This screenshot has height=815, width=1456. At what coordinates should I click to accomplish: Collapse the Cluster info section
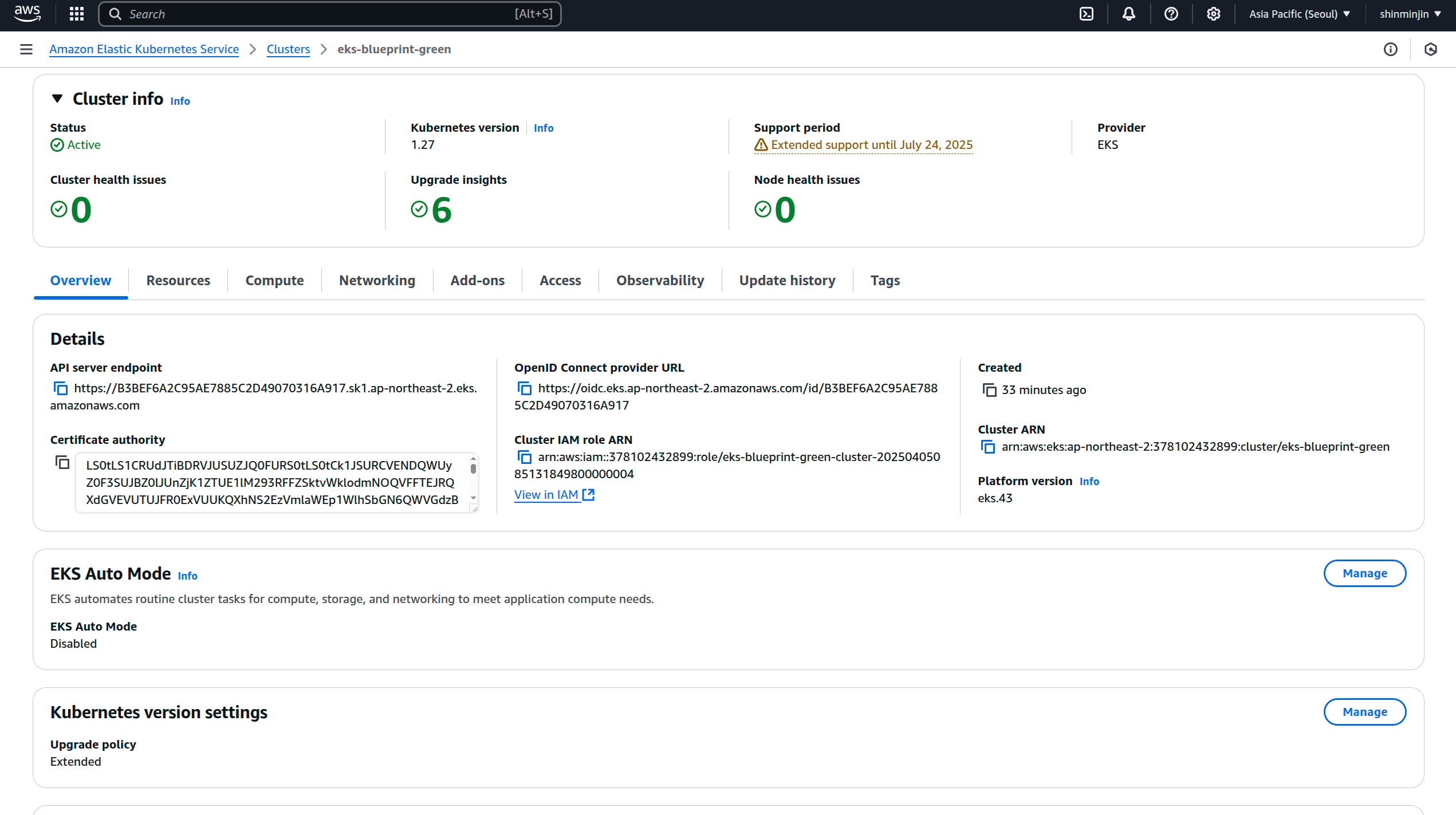[x=57, y=99]
